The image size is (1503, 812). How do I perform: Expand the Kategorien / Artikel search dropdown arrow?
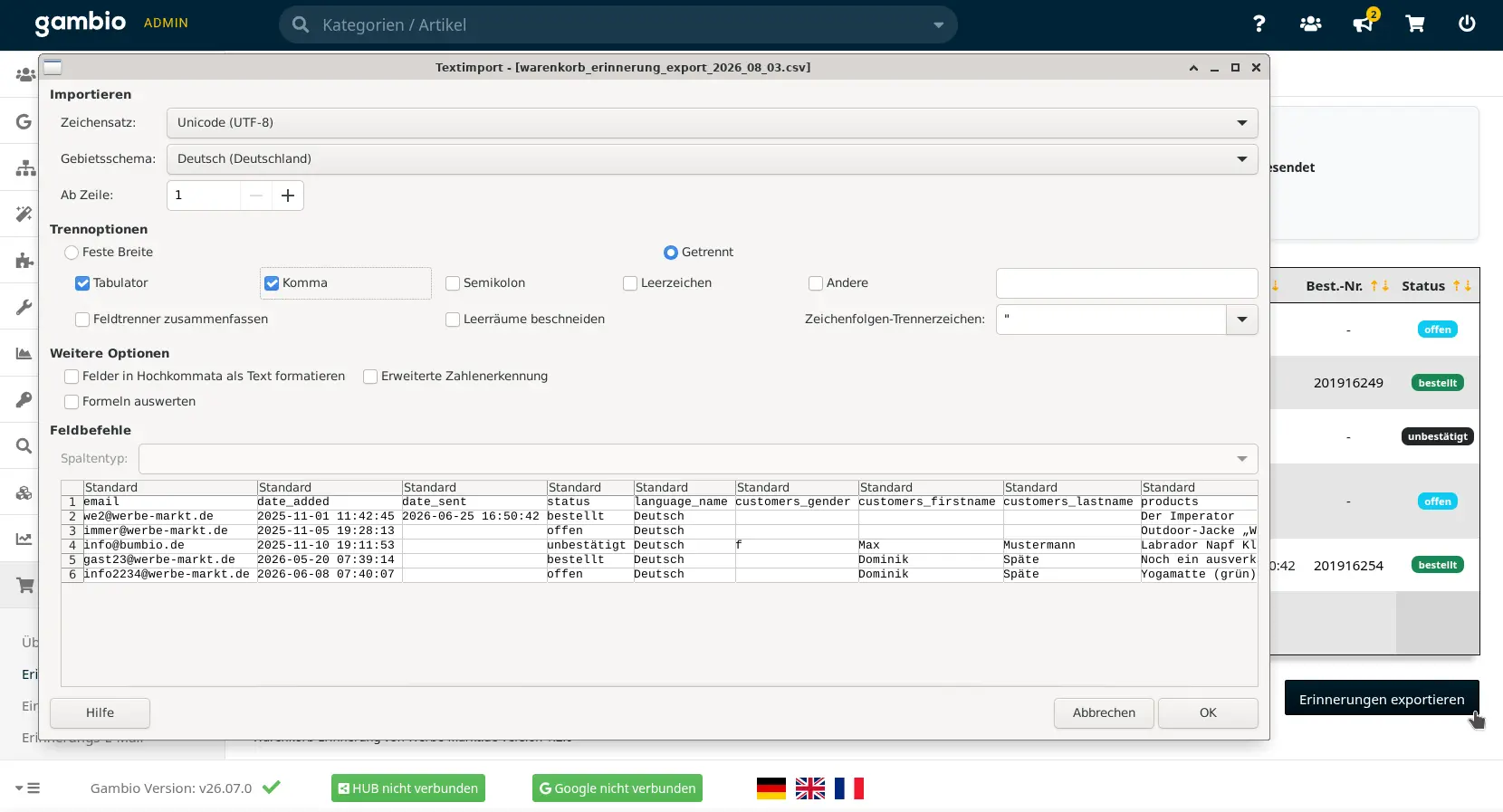[938, 25]
